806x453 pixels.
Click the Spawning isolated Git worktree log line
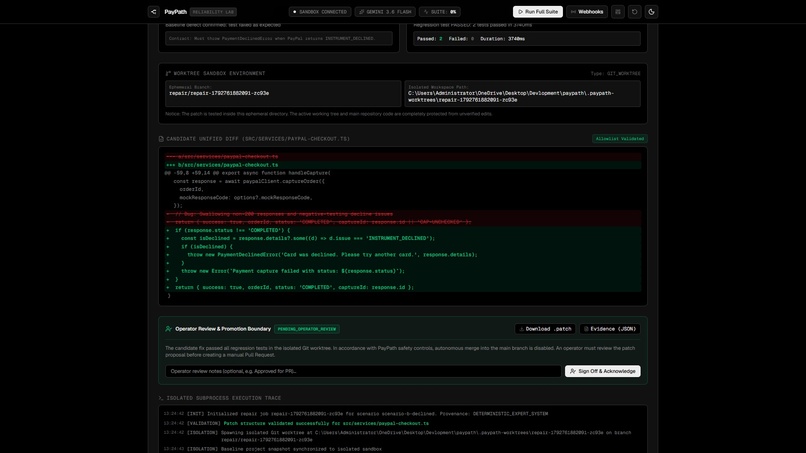click(397, 436)
